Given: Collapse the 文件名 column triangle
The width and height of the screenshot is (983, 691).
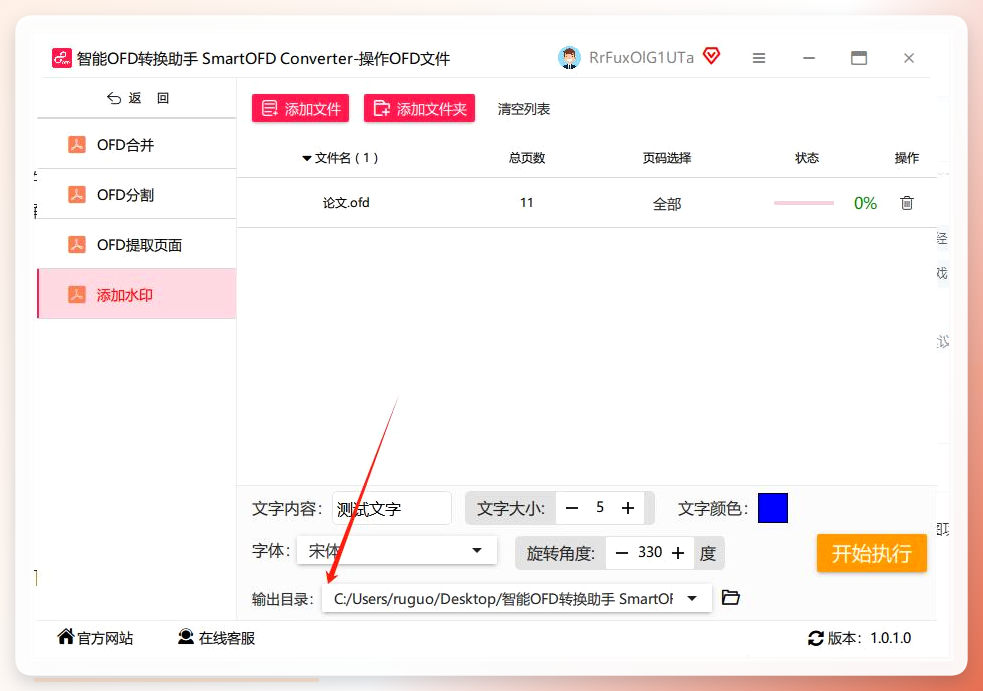Looking at the screenshot, I should 307,158.
